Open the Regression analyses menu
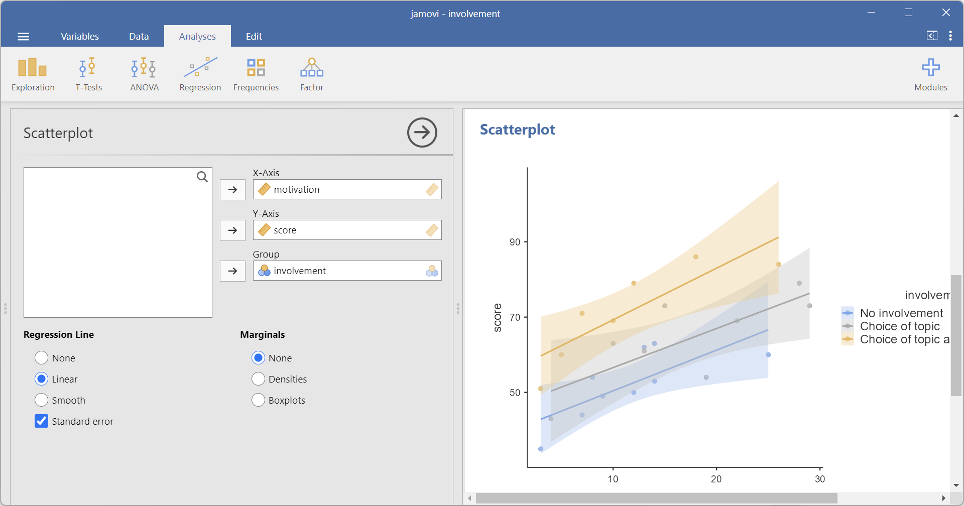The width and height of the screenshot is (964, 506). 200,74
